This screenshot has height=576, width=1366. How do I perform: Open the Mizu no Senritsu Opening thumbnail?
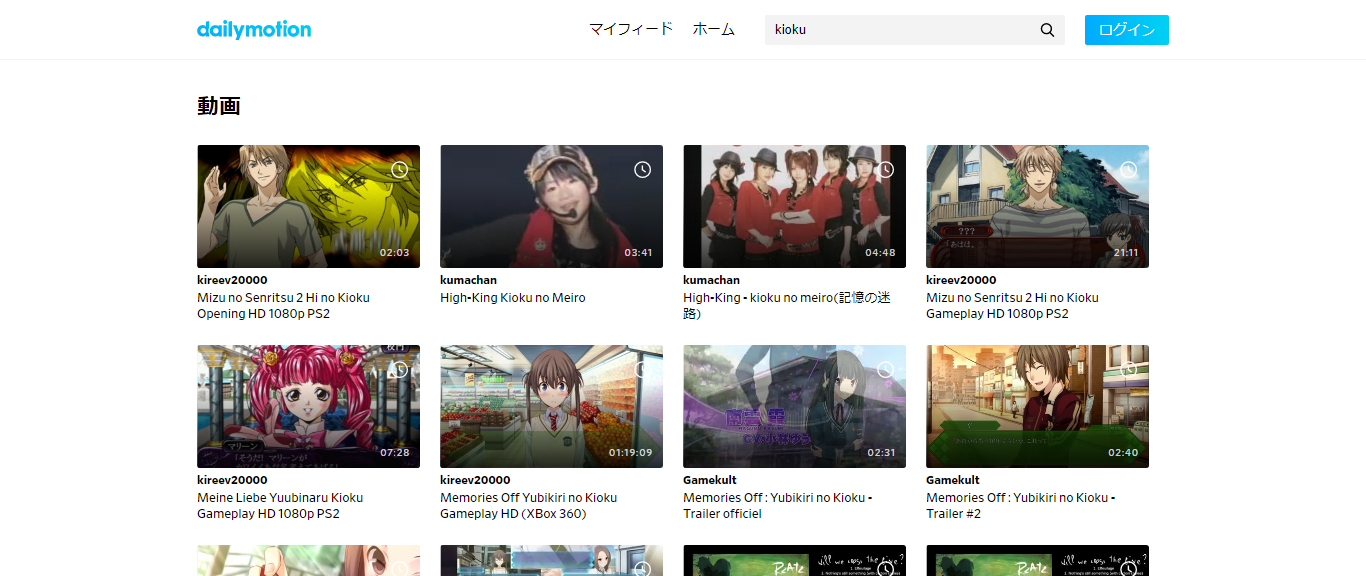308,206
